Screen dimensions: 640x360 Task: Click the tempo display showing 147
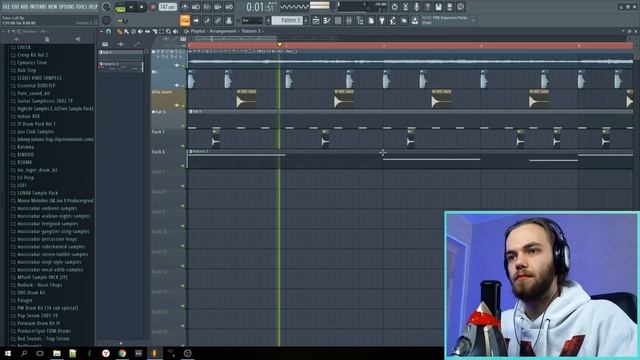coord(168,7)
